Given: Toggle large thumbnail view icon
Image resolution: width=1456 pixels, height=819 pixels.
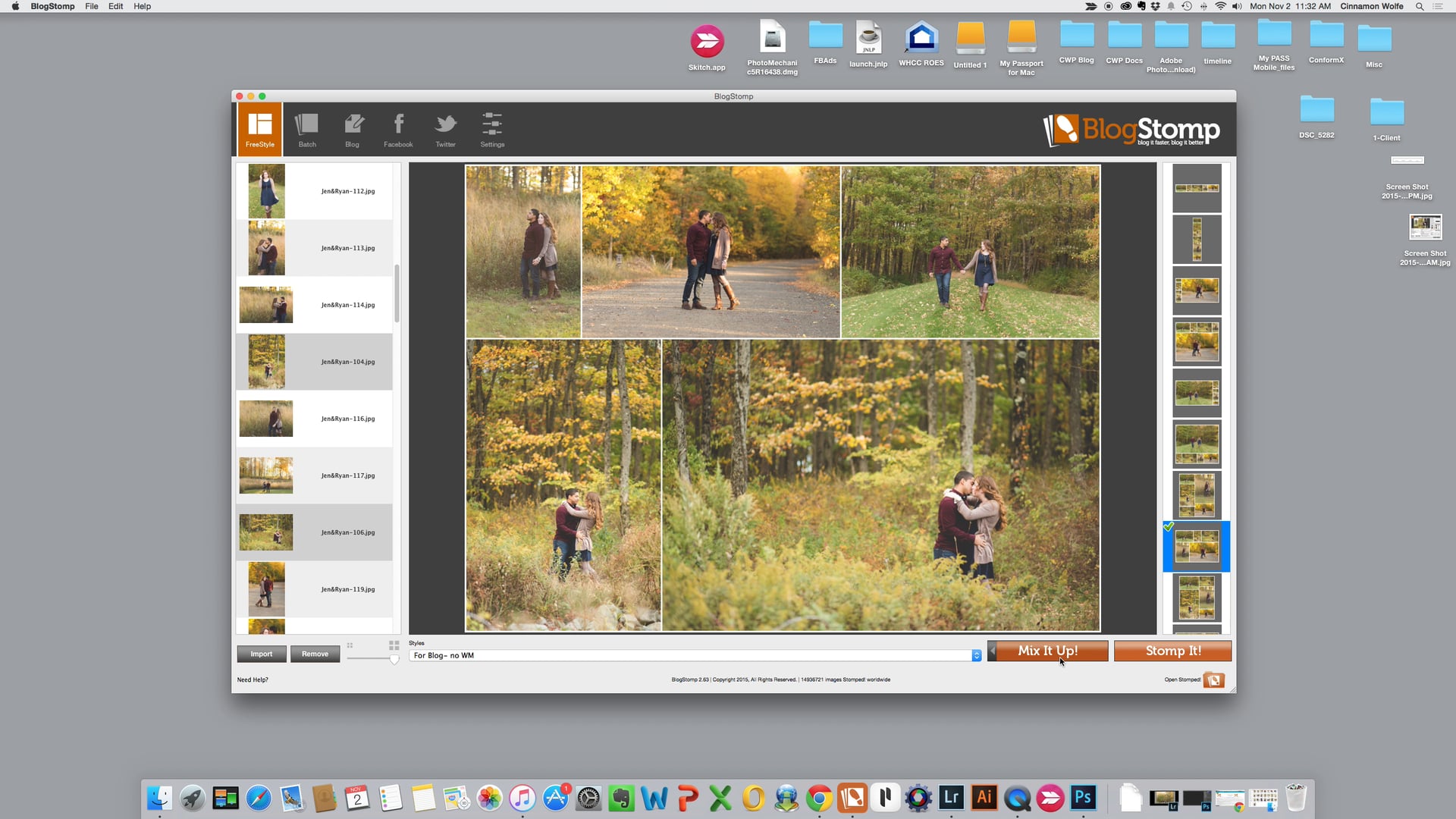Looking at the screenshot, I should (x=394, y=646).
